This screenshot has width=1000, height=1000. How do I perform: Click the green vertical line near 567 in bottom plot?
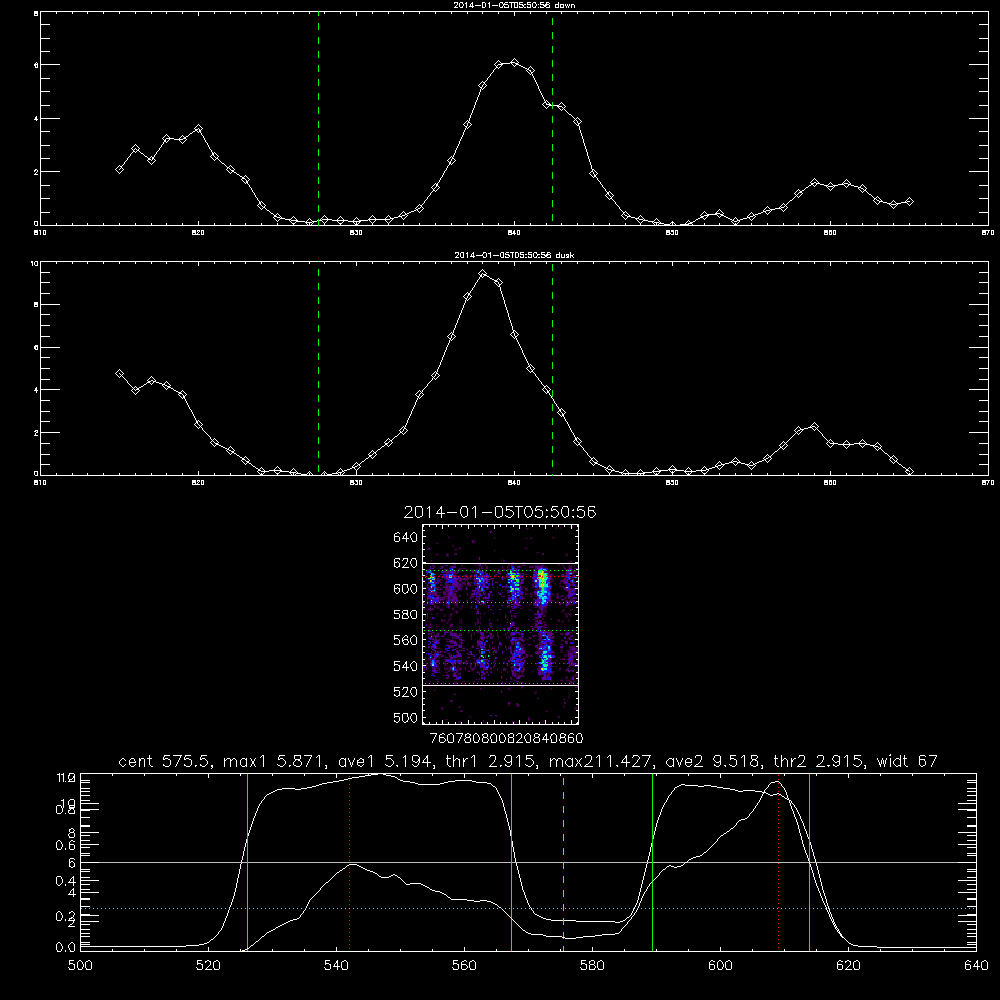tap(511, 861)
